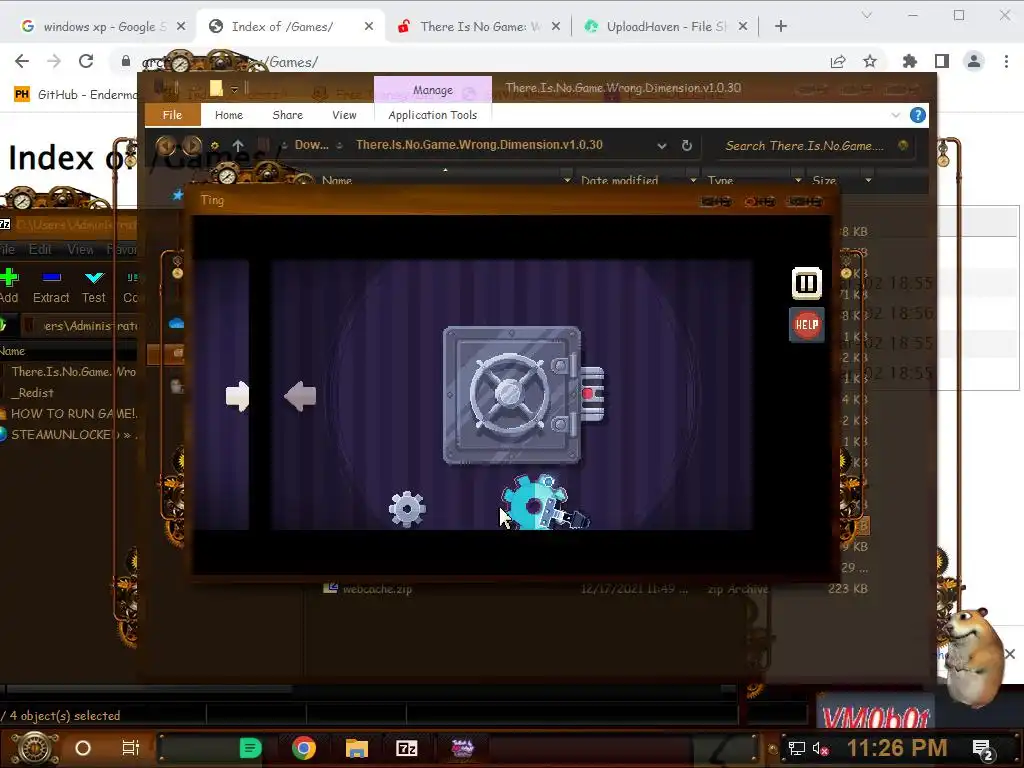
Task: Go forward in Explorer navigation
Action: (191, 145)
